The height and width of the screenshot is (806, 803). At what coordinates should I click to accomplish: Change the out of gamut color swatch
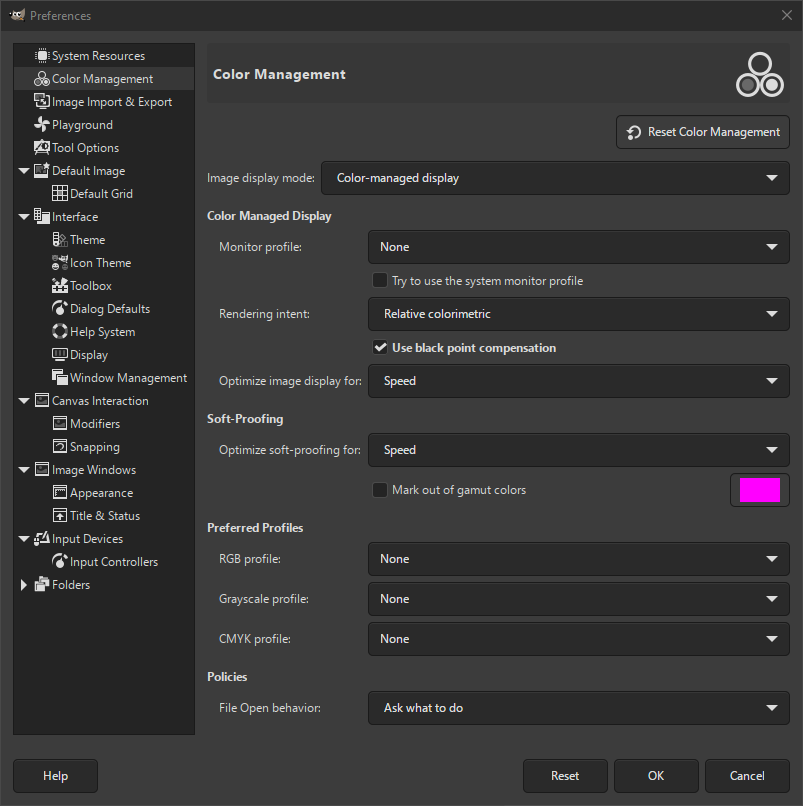coord(759,489)
